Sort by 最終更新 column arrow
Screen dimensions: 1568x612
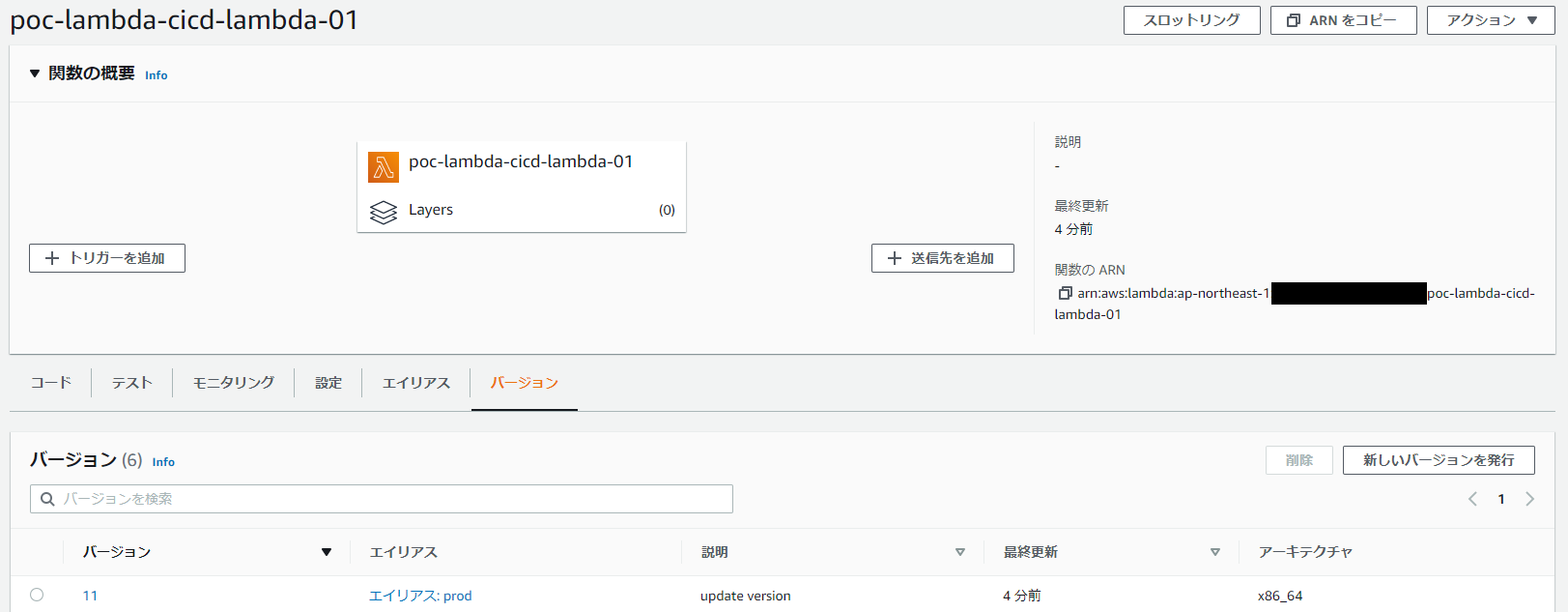[x=1215, y=552]
